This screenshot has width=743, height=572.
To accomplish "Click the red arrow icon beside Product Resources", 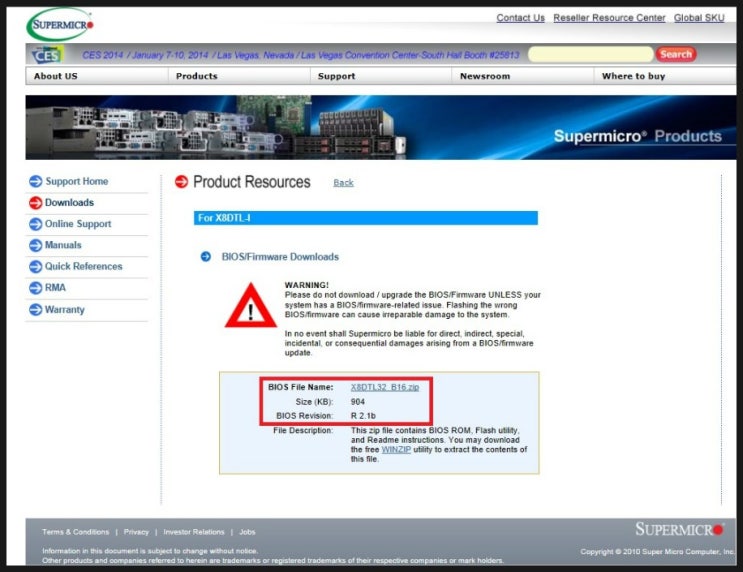I will pyautogui.click(x=181, y=182).
